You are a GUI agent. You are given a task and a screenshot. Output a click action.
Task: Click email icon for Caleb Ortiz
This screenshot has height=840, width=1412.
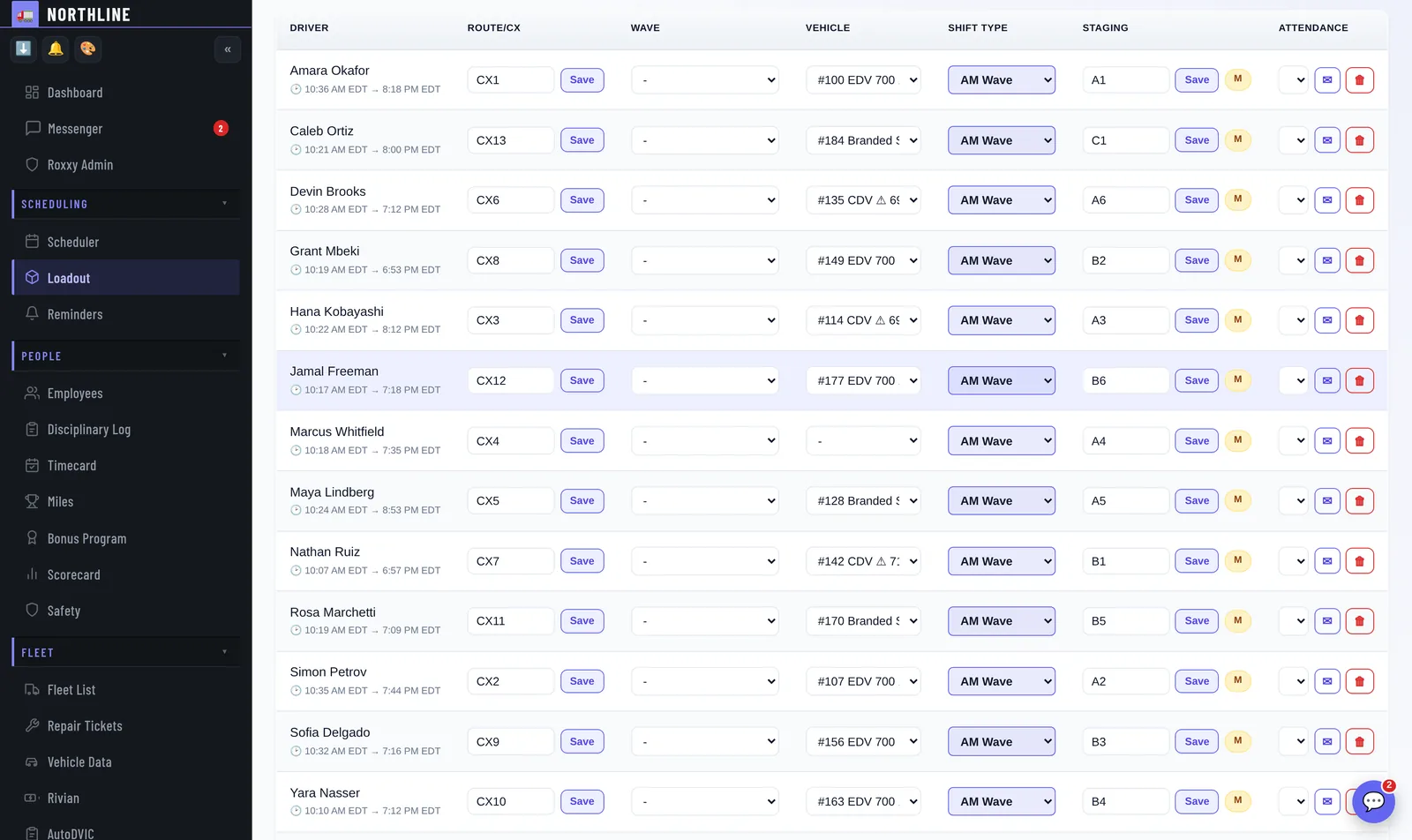click(x=1327, y=140)
